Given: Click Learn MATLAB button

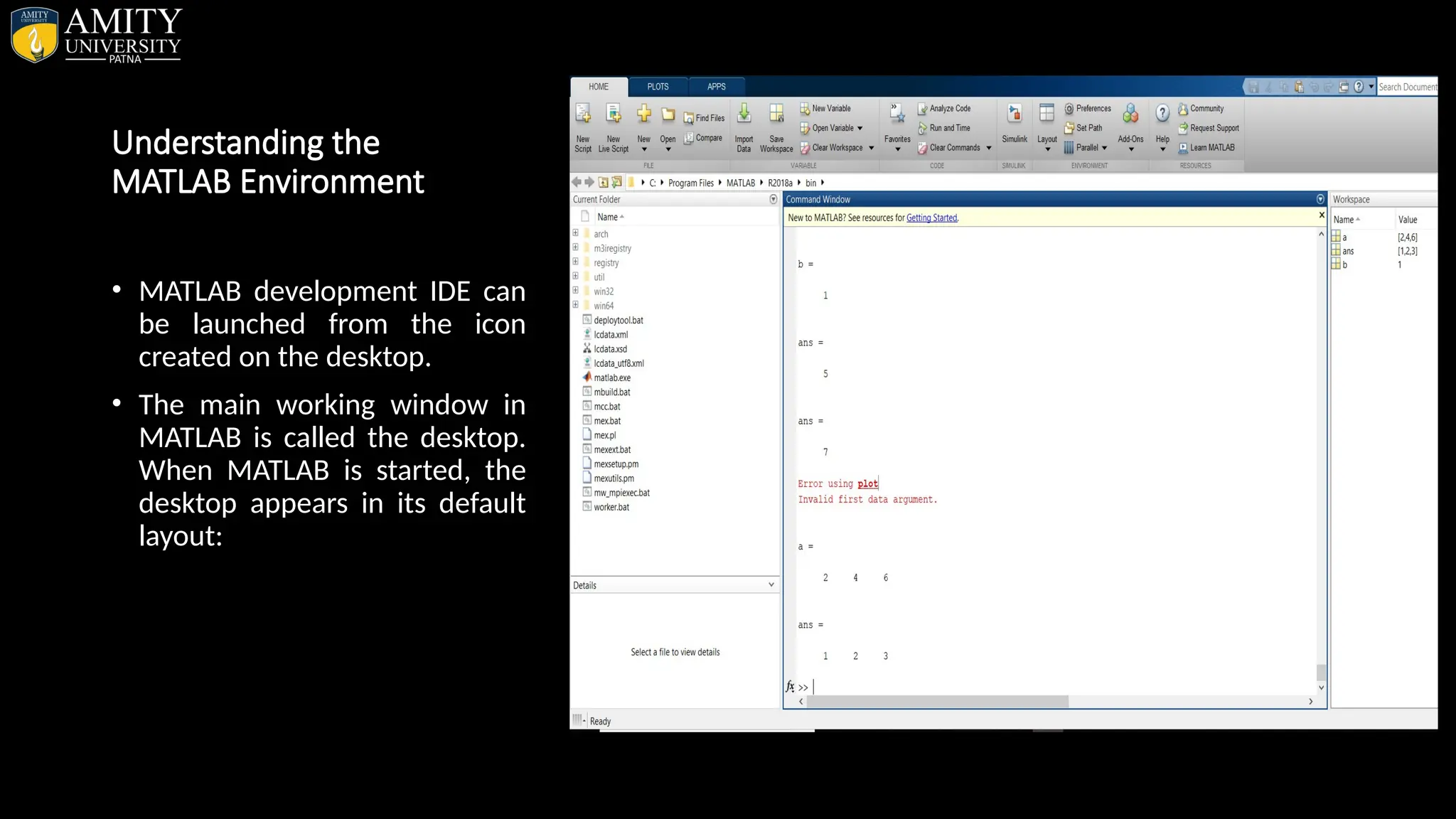Looking at the screenshot, I should pyautogui.click(x=1206, y=148).
